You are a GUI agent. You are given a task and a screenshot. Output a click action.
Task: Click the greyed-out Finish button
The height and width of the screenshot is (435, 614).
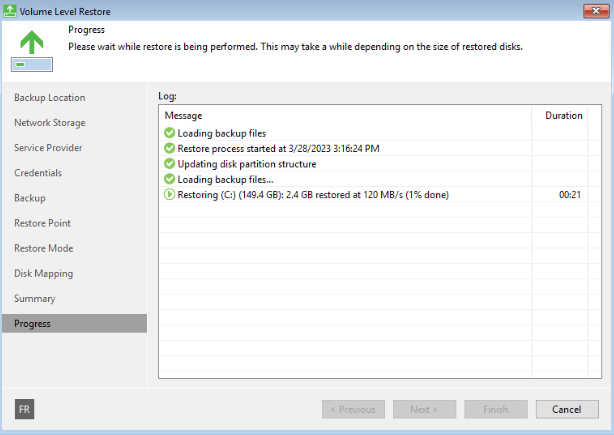click(496, 409)
